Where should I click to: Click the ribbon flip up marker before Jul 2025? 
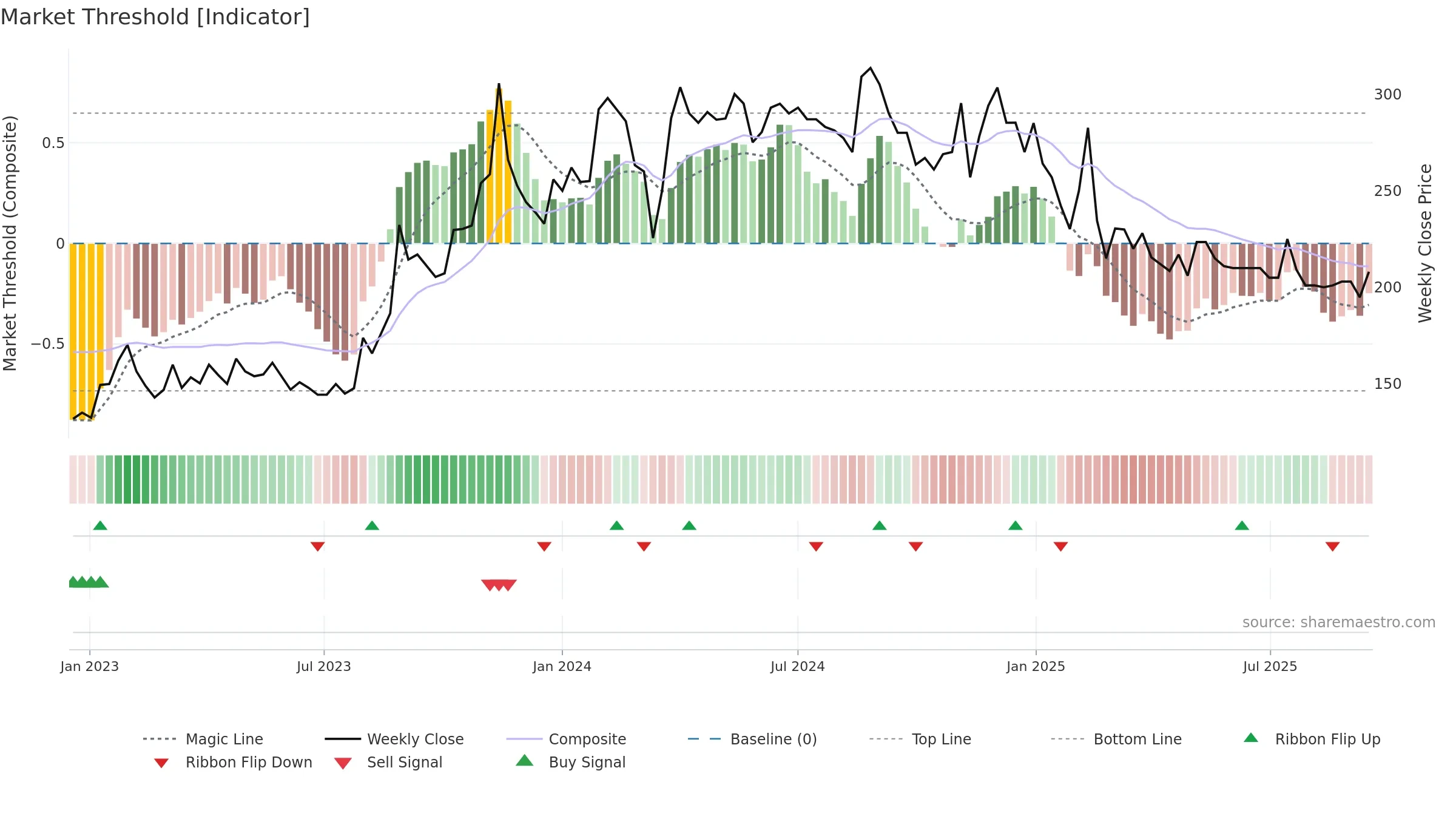click(x=1242, y=525)
